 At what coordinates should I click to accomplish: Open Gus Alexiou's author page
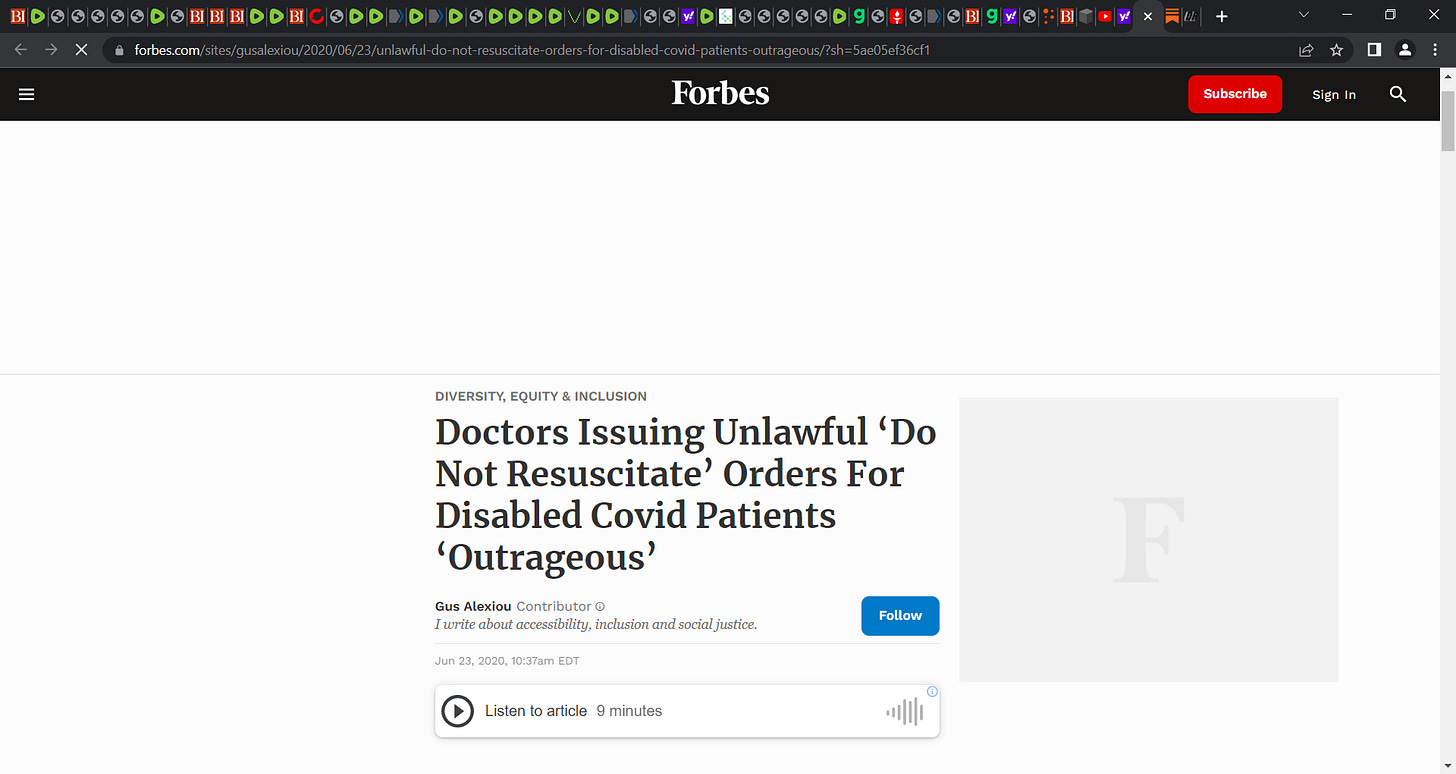pyautogui.click(x=473, y=606)
